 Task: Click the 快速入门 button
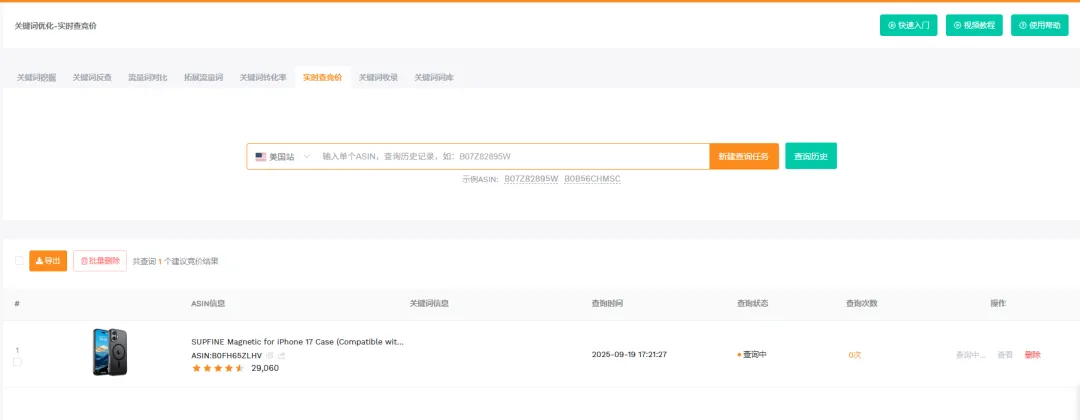coord(908,25)
